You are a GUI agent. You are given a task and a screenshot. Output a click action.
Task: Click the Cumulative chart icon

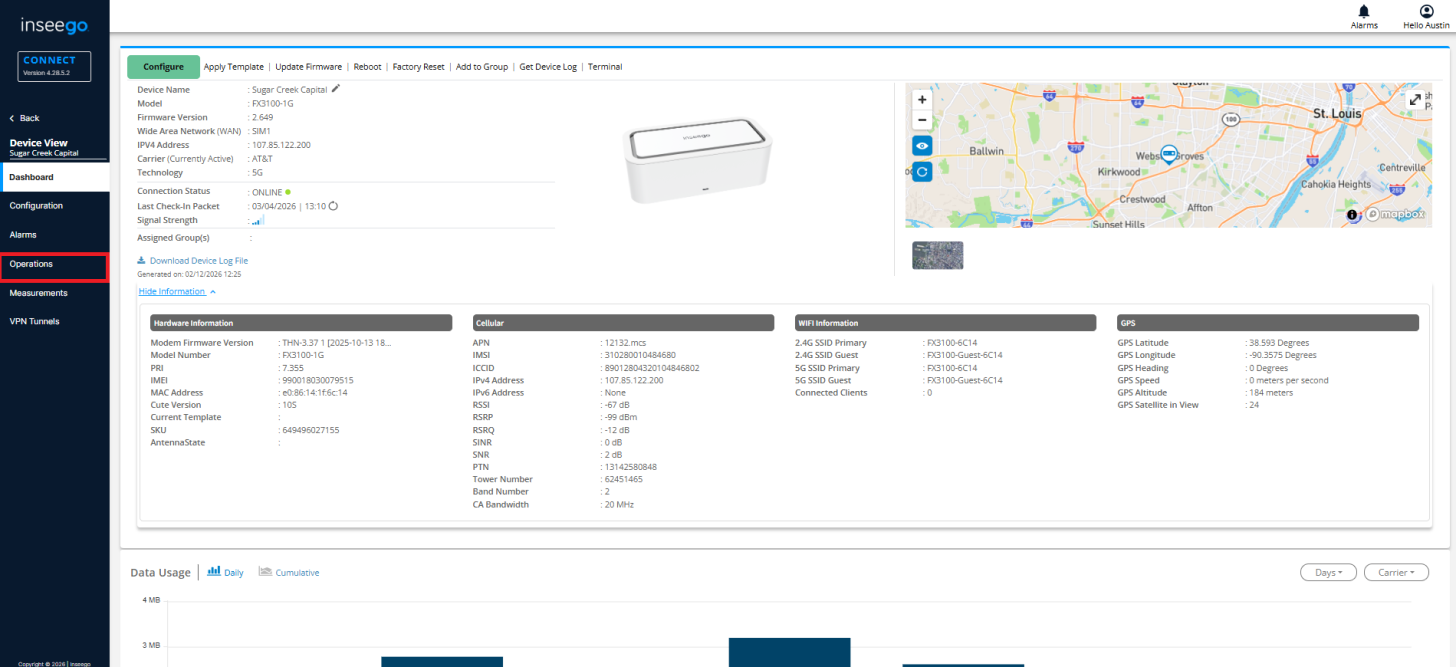[265, 571]
